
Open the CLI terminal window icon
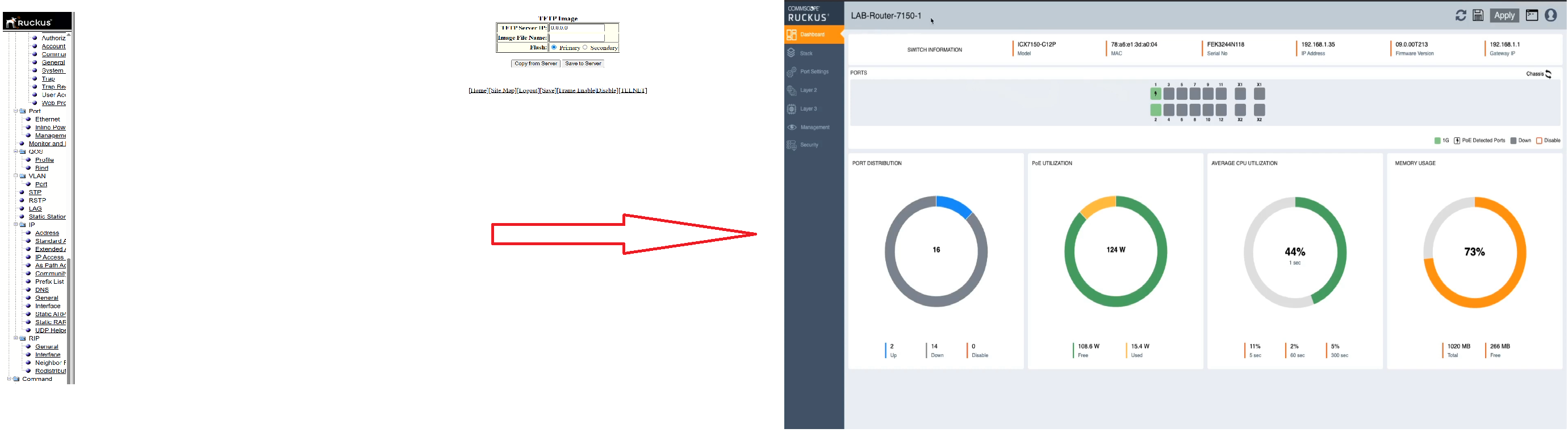(x=1532, y=16)
